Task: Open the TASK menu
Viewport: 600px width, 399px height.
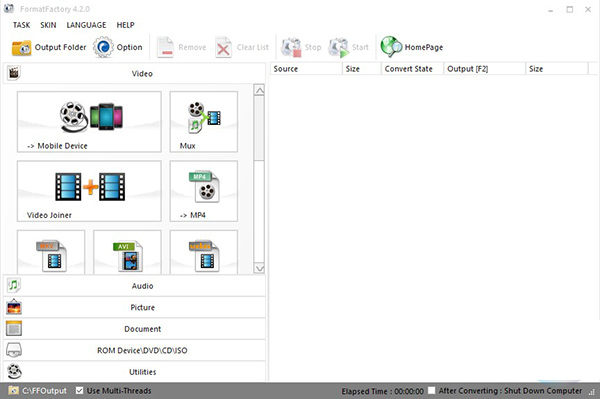Action: (x=21, y=25)
